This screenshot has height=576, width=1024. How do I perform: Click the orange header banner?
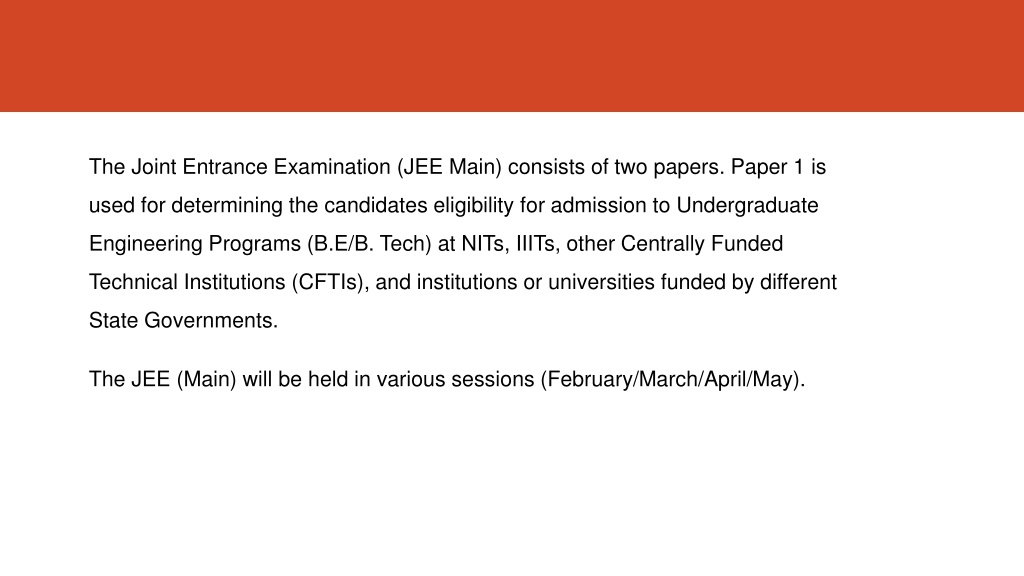point(512,56)
